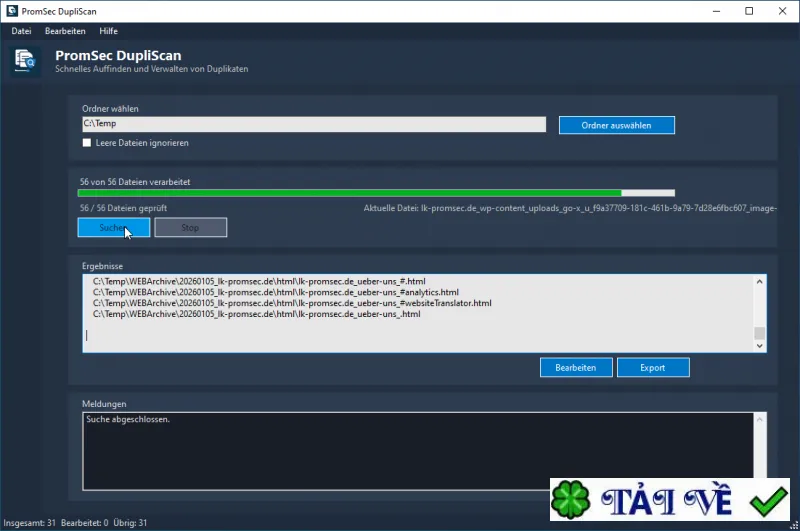The height and width of the screenshot is (531, 800).
Task: Click the window resize grip icon
Action: tap(794, 525)
